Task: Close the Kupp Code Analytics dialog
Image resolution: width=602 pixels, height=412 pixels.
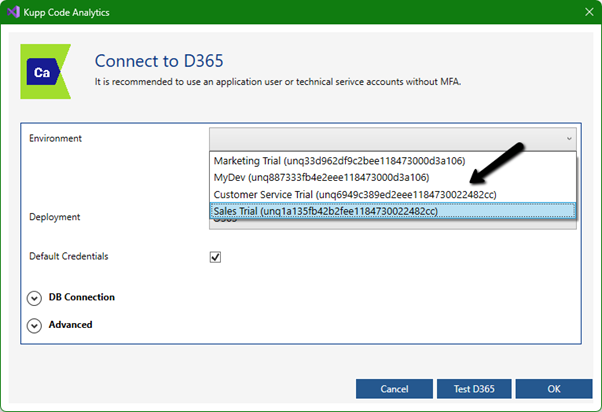Action: pyautogui.click(x=587, y=12)
